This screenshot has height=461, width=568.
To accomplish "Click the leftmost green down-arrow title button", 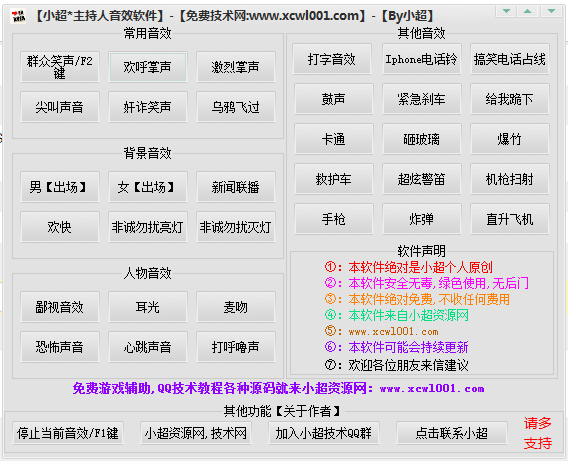I will coord(507,11).
